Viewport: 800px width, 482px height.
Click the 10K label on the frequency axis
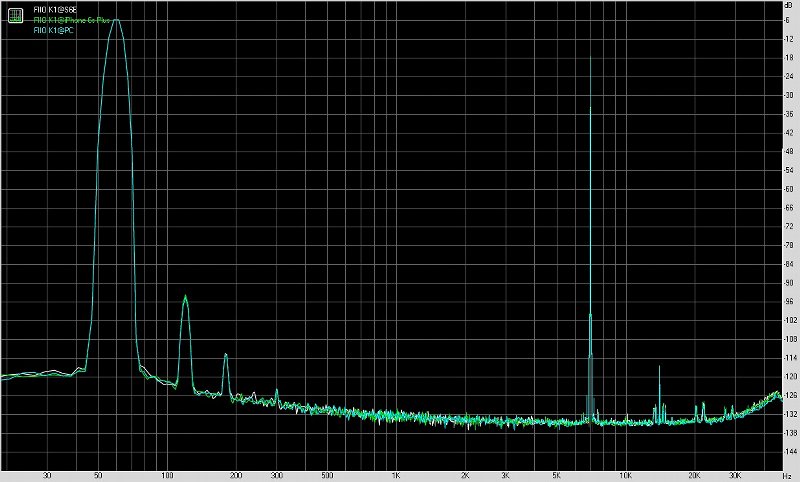point(626,475)
